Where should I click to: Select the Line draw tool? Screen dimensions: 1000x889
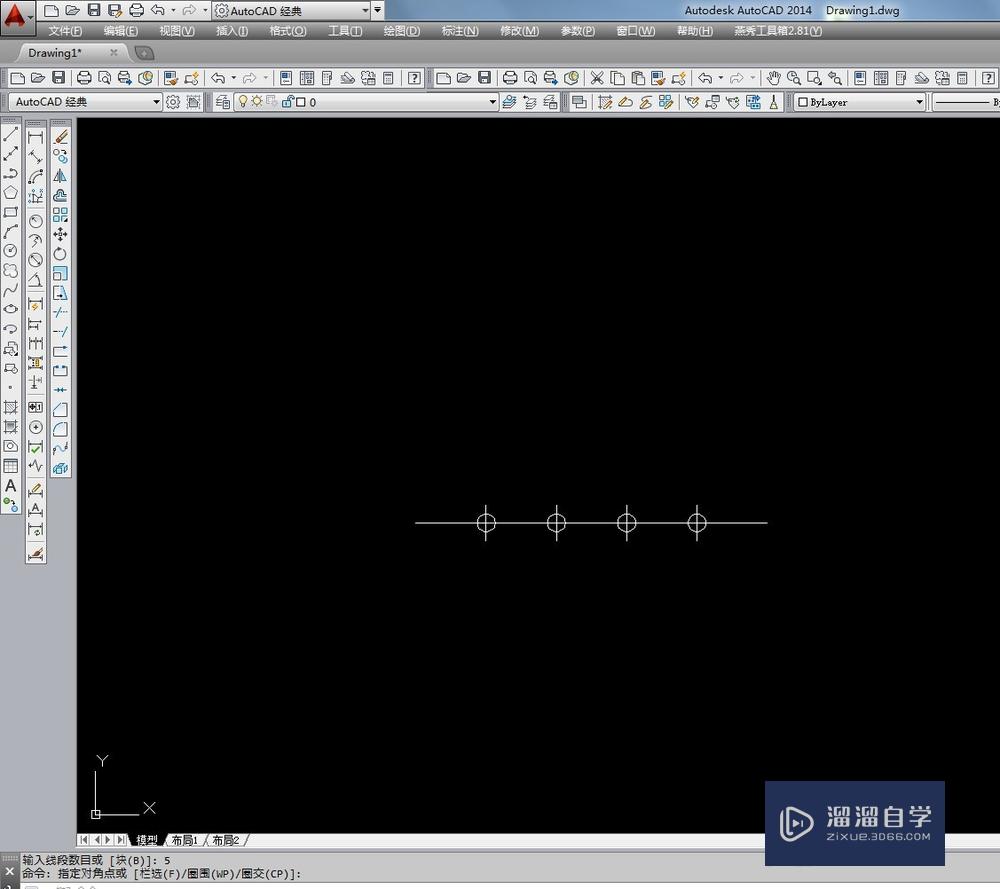[x=11, y=135]
